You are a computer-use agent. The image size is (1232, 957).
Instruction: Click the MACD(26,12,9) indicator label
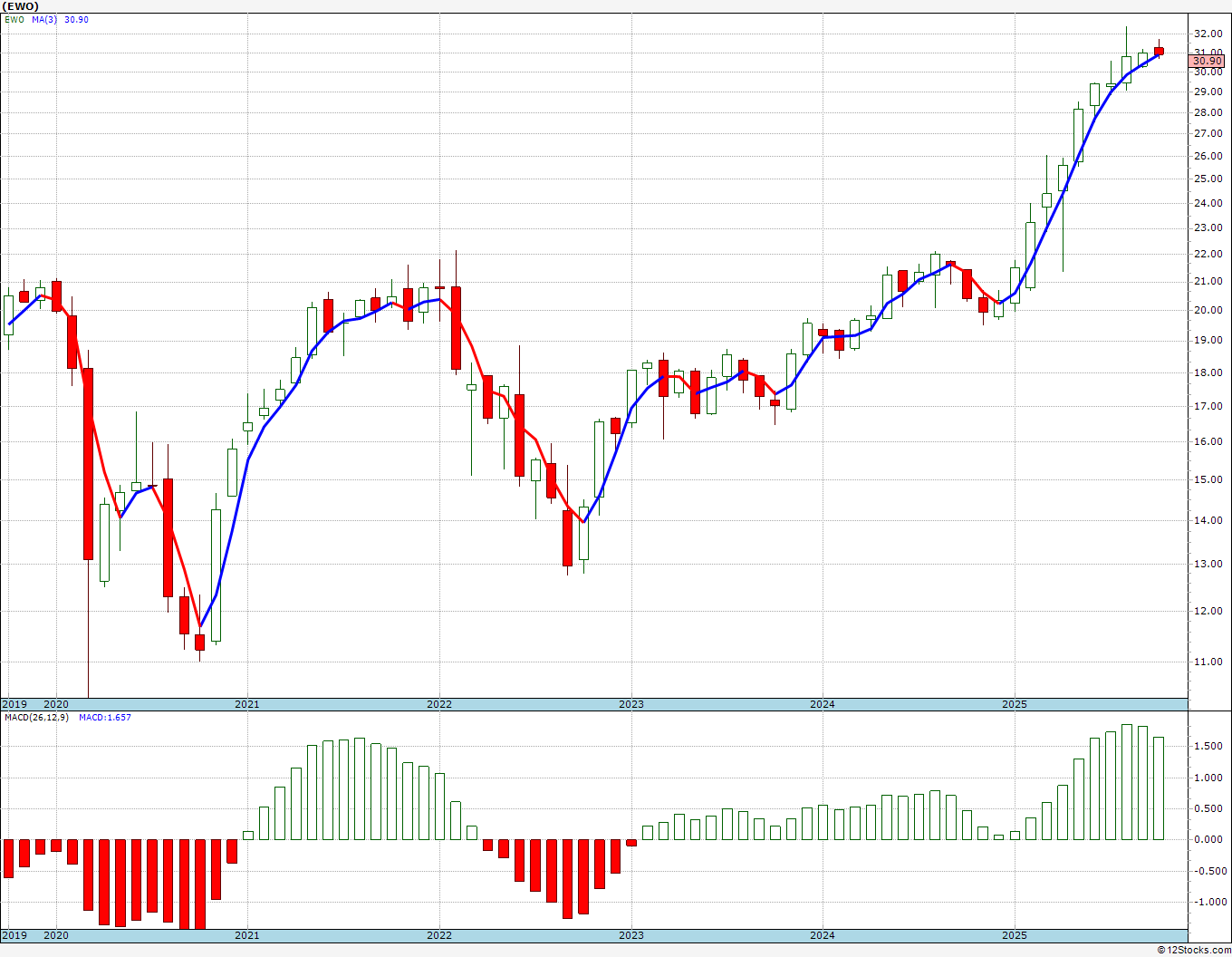(x=37, y=718)
